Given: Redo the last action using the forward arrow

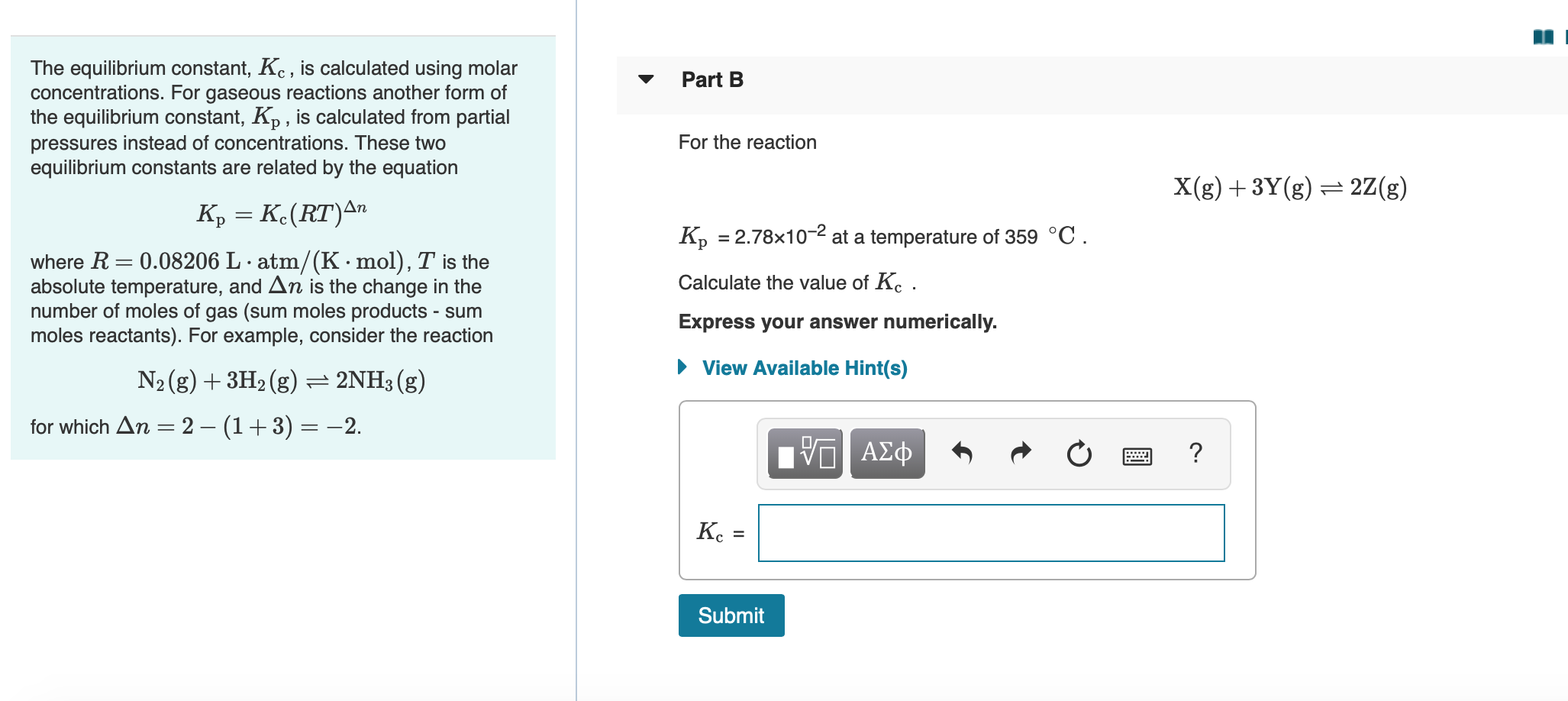Looking at the screenshot, I should tap(1020, 452).
